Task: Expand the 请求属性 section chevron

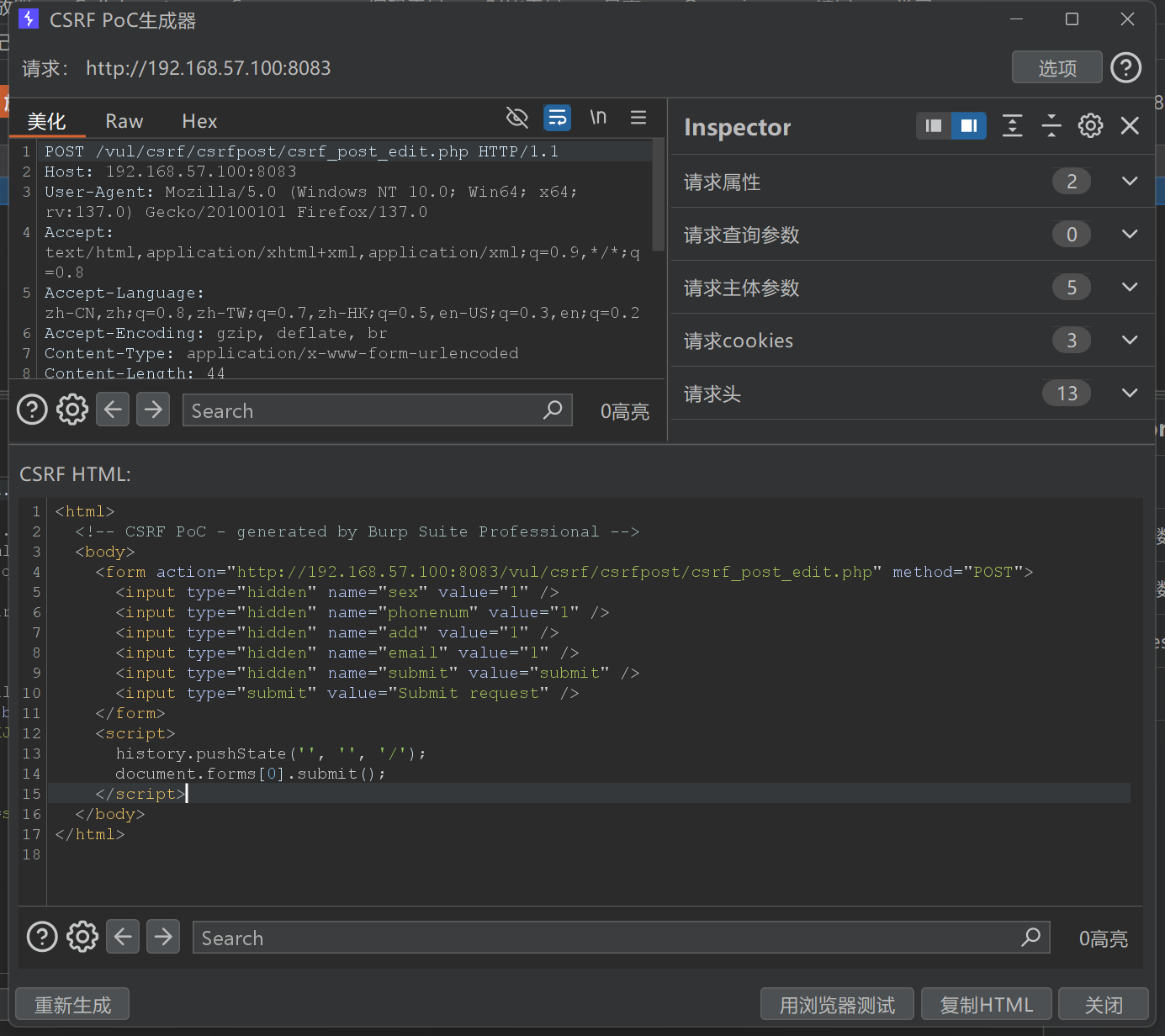Action: pos(1130,182)
